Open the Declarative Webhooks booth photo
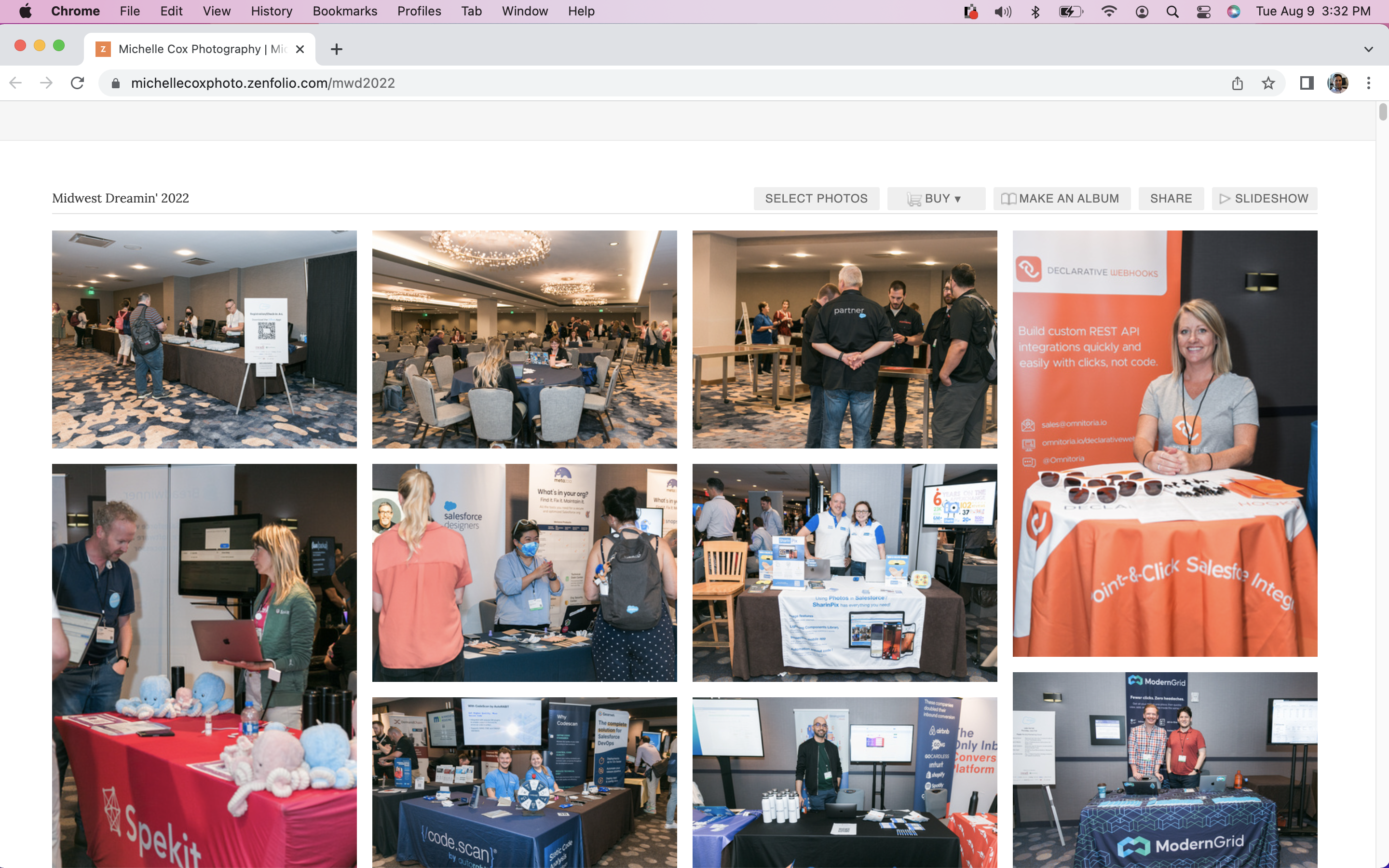Image resolution: width=1389 pixels, height=868 pixels. pos(1165,444)
